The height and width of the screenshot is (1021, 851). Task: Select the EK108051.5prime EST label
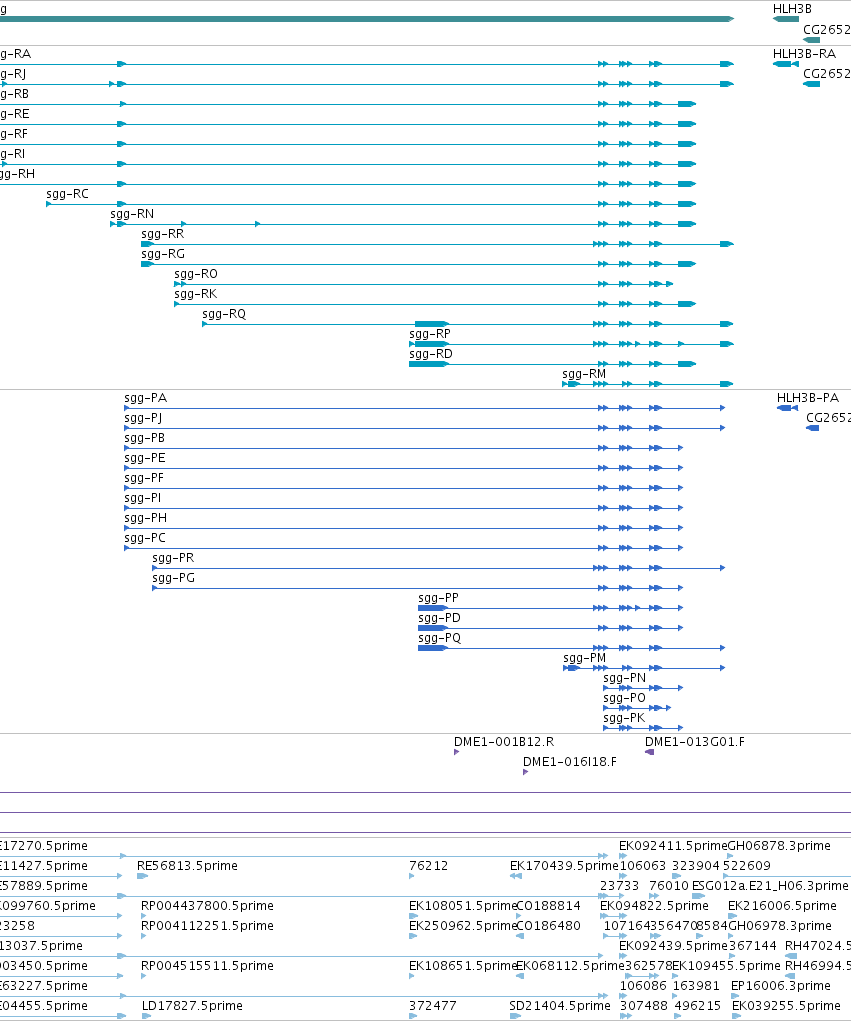462,906
